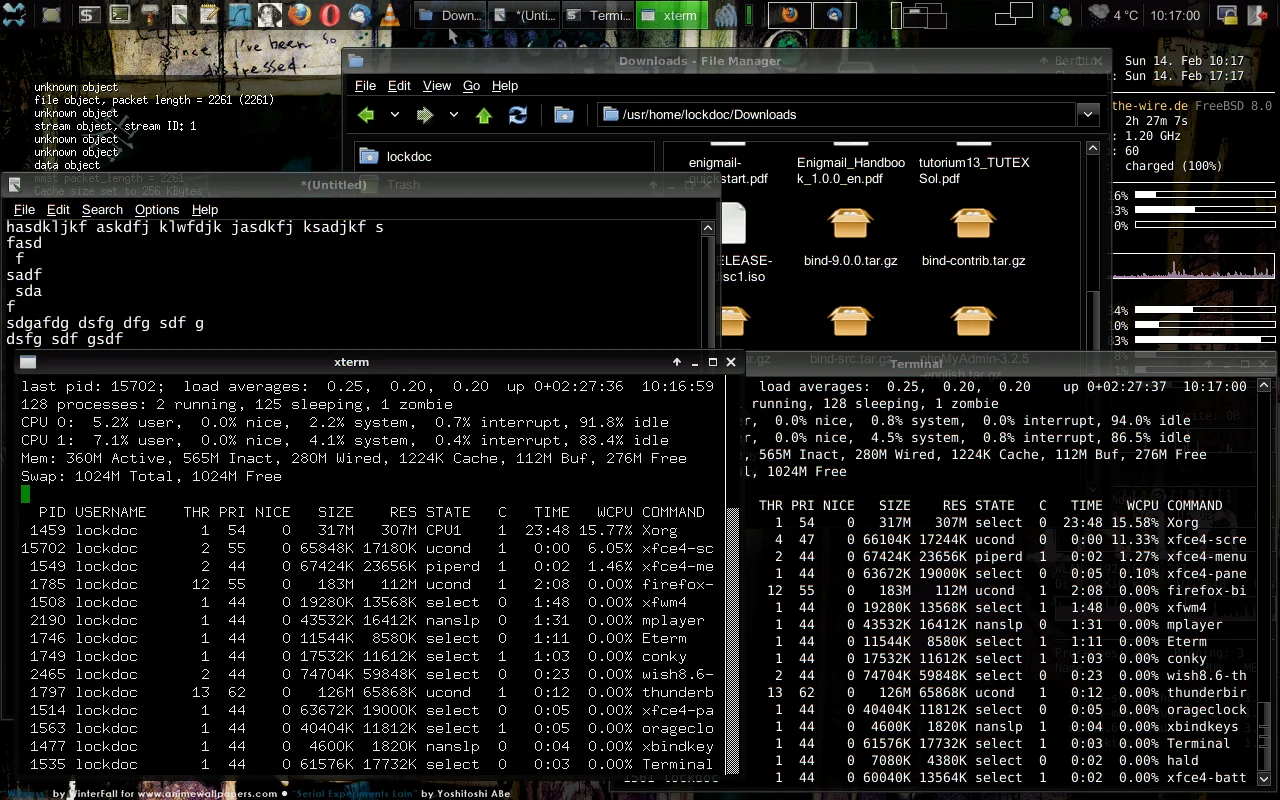Open View menu in File Manager

[x=437, y=86]
